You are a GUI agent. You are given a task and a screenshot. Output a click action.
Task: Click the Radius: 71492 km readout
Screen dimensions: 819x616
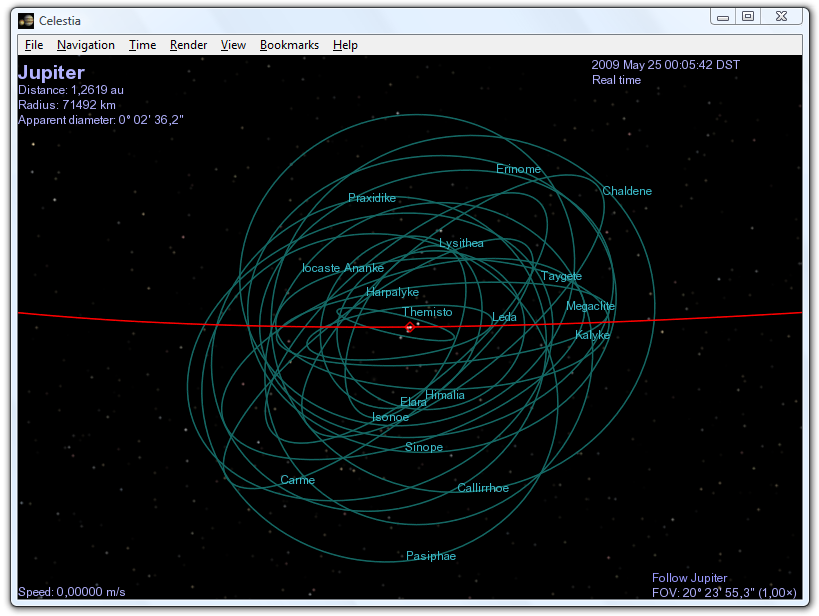[66, 105]
